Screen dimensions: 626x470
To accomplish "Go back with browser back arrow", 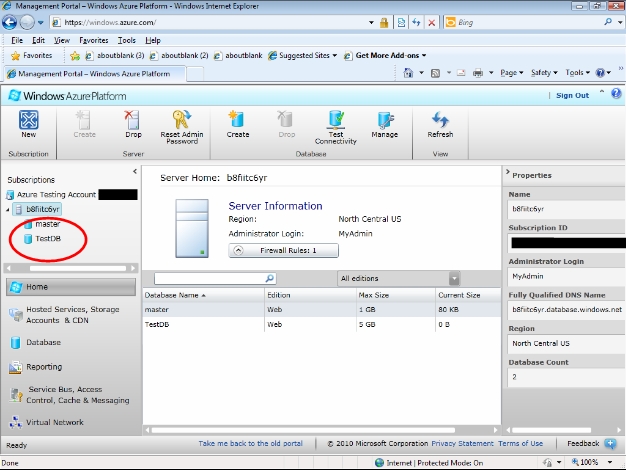I will point(10,22).
